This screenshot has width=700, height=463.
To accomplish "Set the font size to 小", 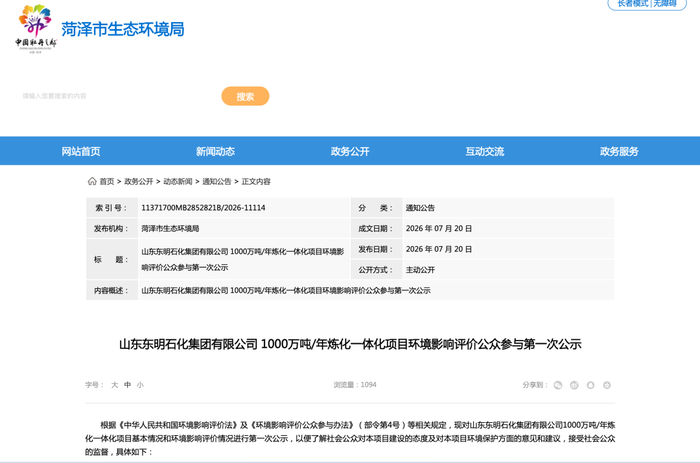I will click(x=140, y=385).
